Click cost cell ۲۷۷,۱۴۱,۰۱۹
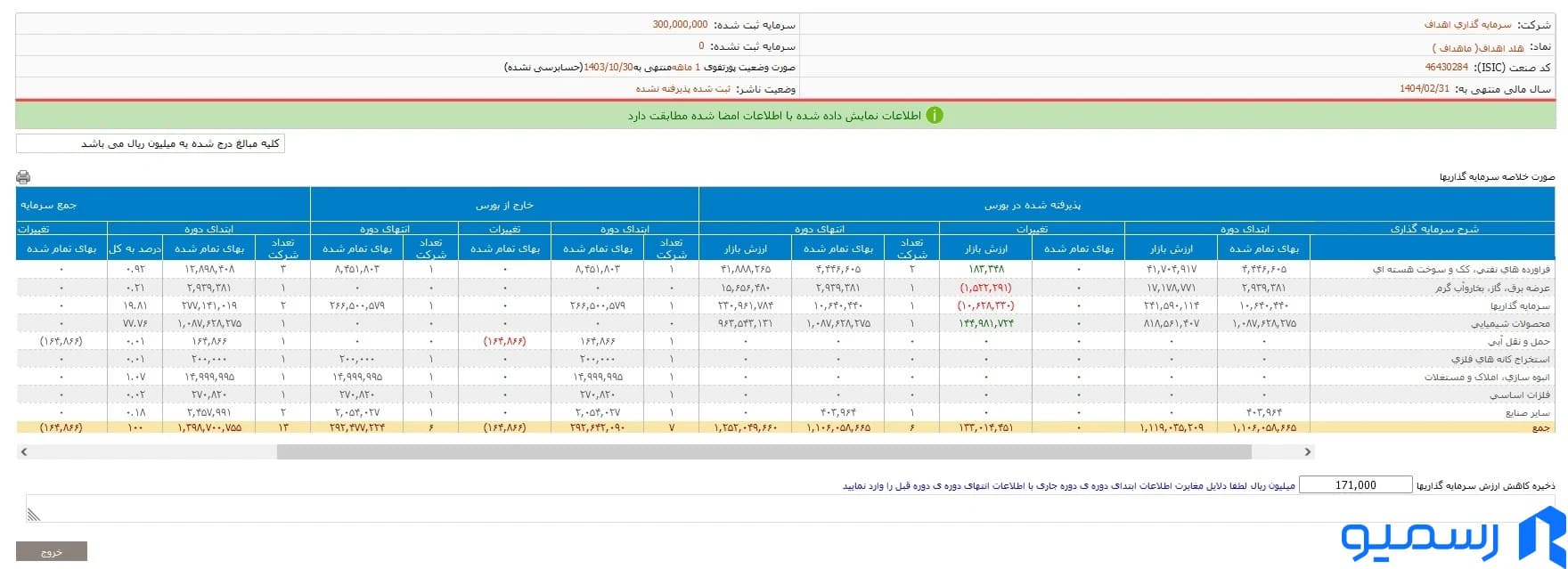Viewport: 1568px width, 569px height. [x=208, y=305]
